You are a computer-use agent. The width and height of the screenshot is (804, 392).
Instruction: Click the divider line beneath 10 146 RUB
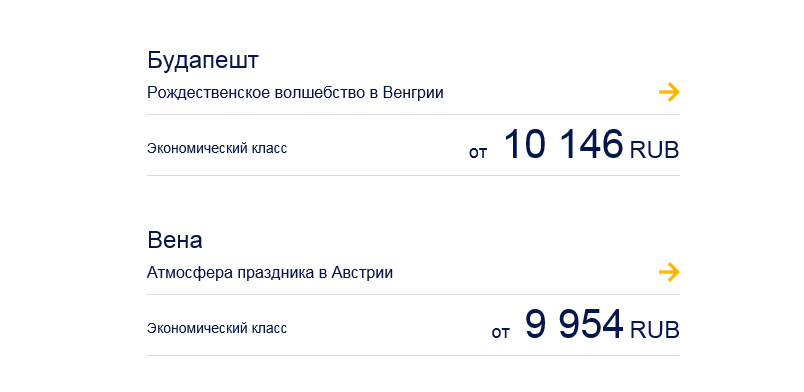[413, 175]
